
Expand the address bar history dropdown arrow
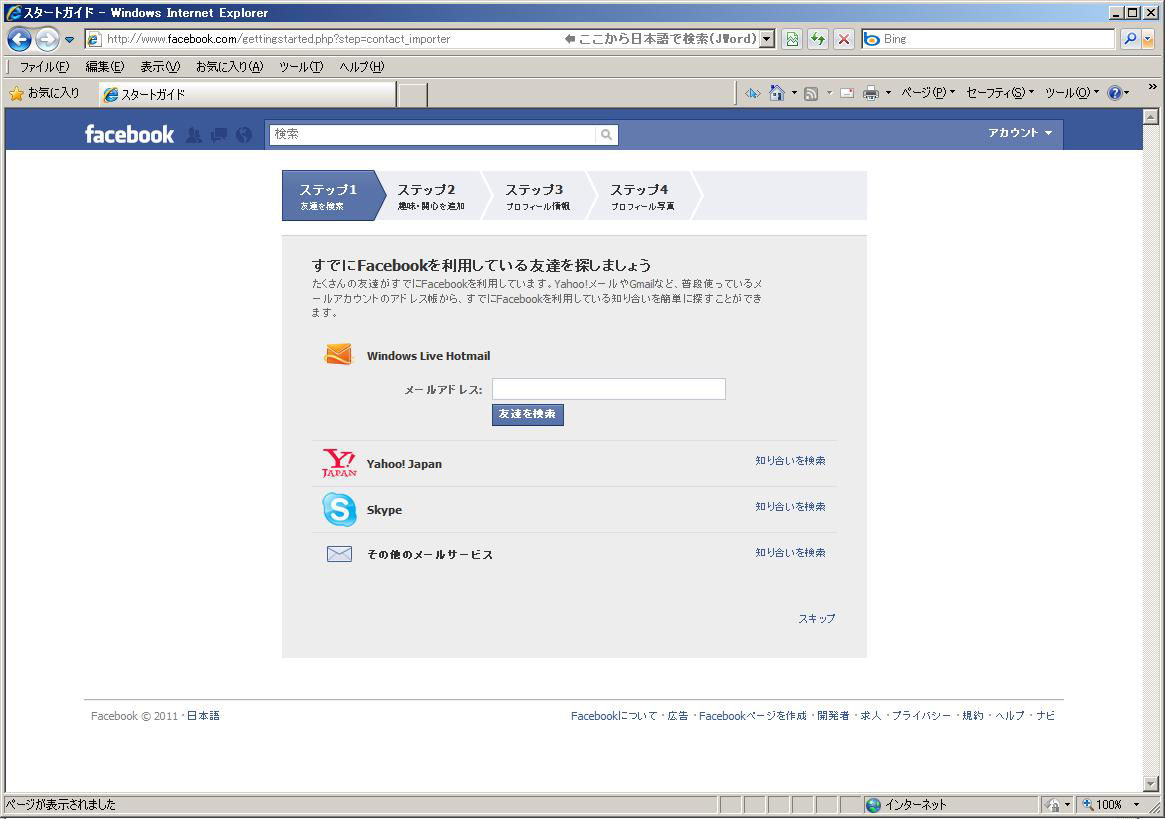pos(768,39)
